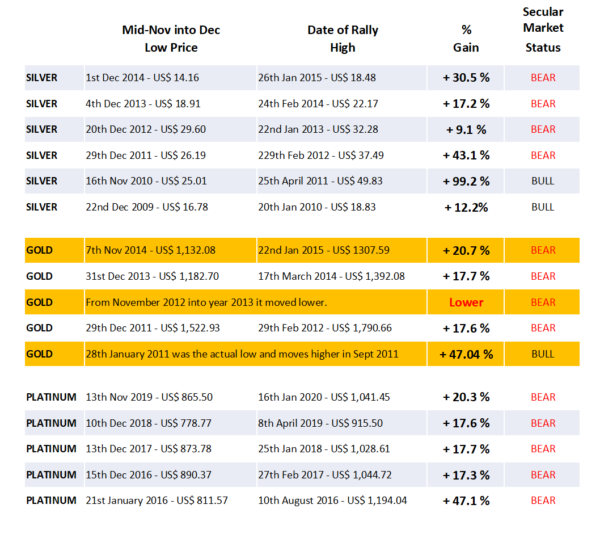The height and width of the screenshot is (534, 600).
Task: Click the 31st Dec 2013 gold low cell
Action: (170, 276)
